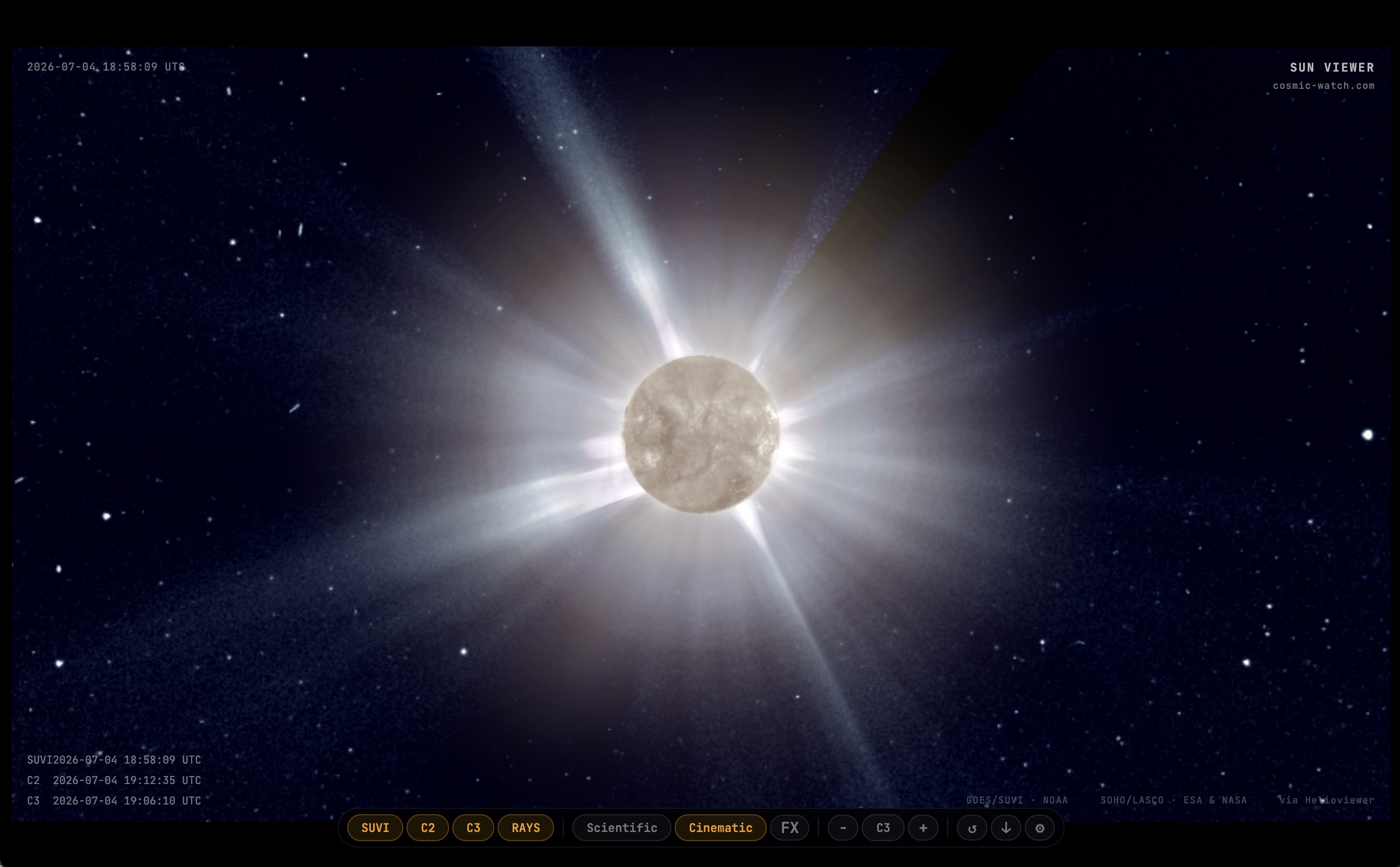Click the via Helioviewer credit
This screenshot has width=1400, height=867.
tap(1326, 800)
